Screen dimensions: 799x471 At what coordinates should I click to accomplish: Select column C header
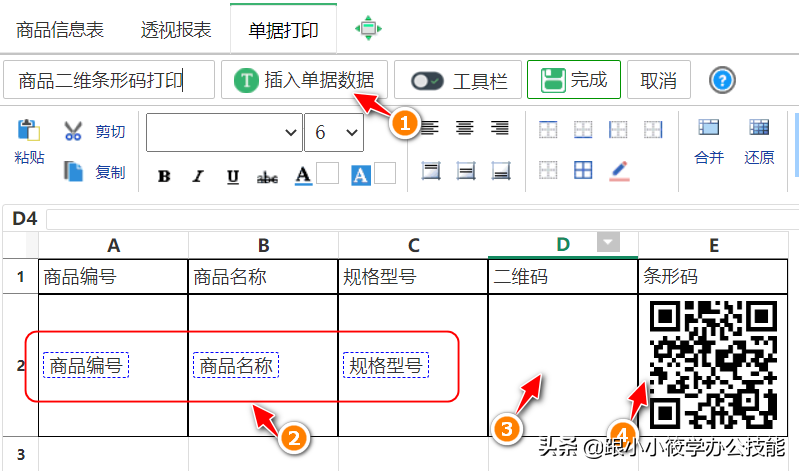click(413, 245)
